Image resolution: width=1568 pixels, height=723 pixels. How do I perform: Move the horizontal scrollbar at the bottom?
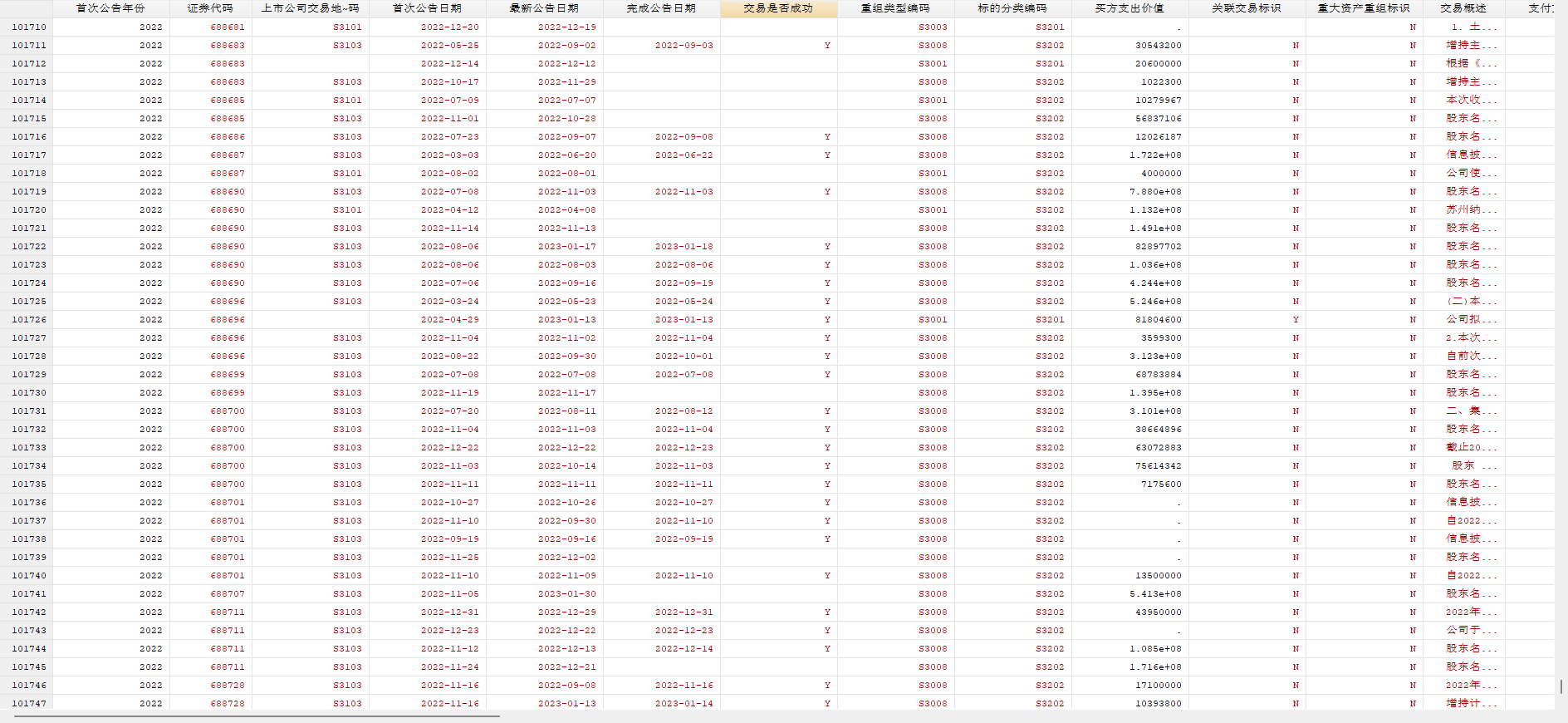coord(257,716)
